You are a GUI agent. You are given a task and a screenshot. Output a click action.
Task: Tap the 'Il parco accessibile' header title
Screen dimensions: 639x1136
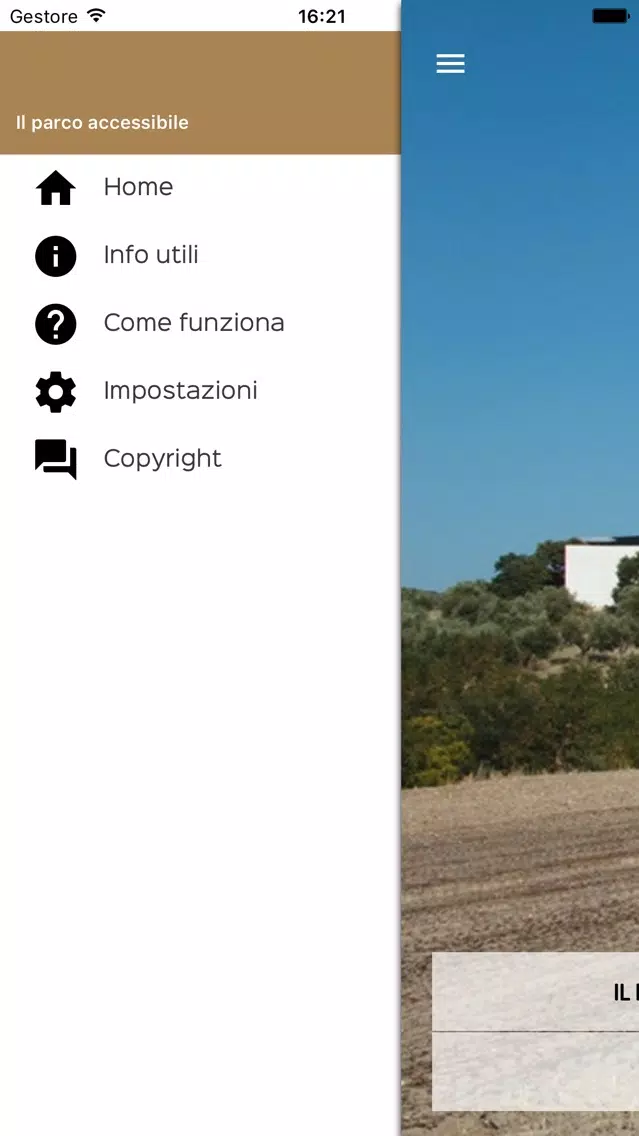[102, 122]
